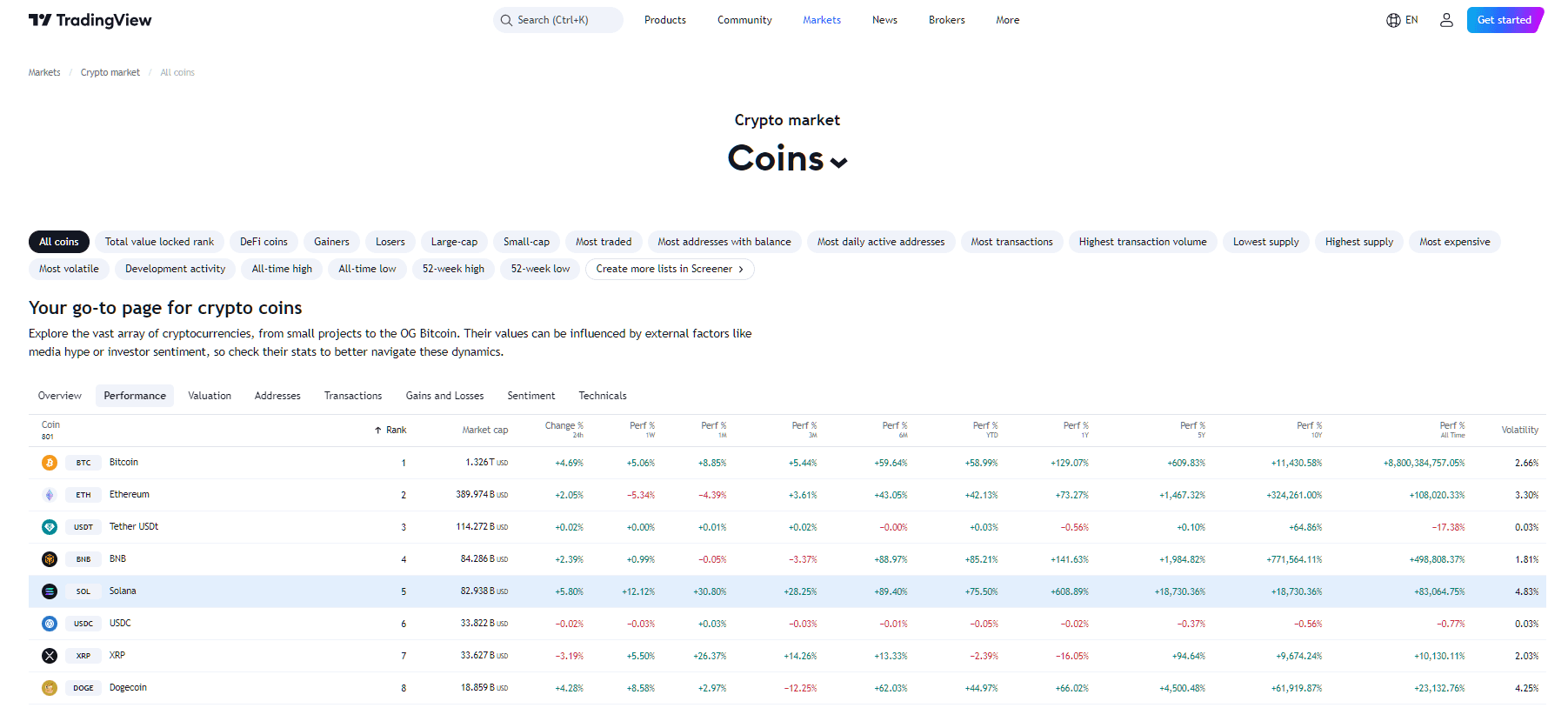
Task: Select the Most expensive filter
Action: [1455, 242]
